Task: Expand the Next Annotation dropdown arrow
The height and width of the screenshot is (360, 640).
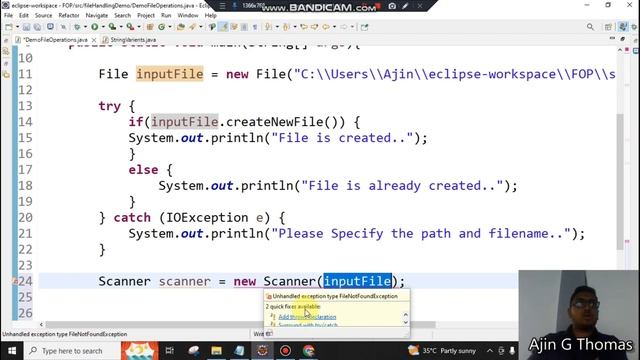Action: tap(277, 27)
